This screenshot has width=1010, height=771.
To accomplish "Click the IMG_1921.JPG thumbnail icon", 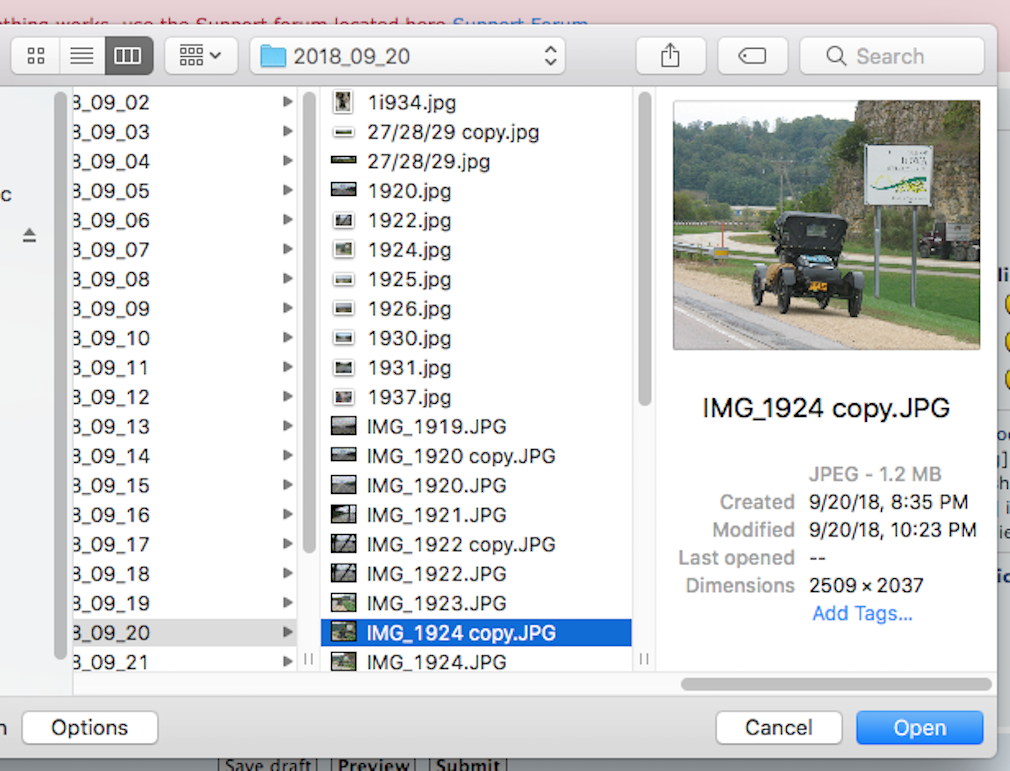I will coord(343,515).
